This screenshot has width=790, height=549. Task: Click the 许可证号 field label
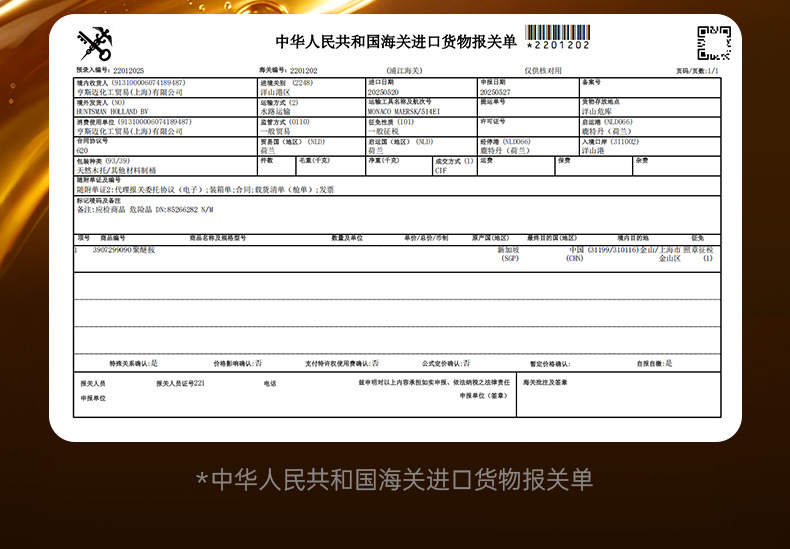point(492,121)
